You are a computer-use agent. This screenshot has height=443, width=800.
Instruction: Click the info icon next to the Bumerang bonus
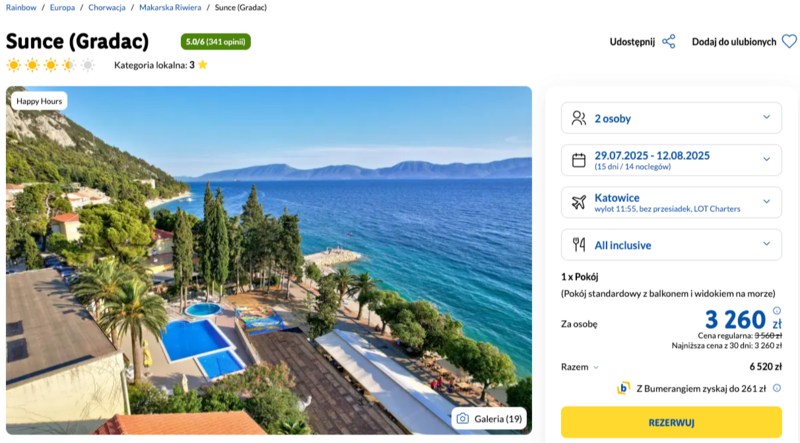click(777, 388)
